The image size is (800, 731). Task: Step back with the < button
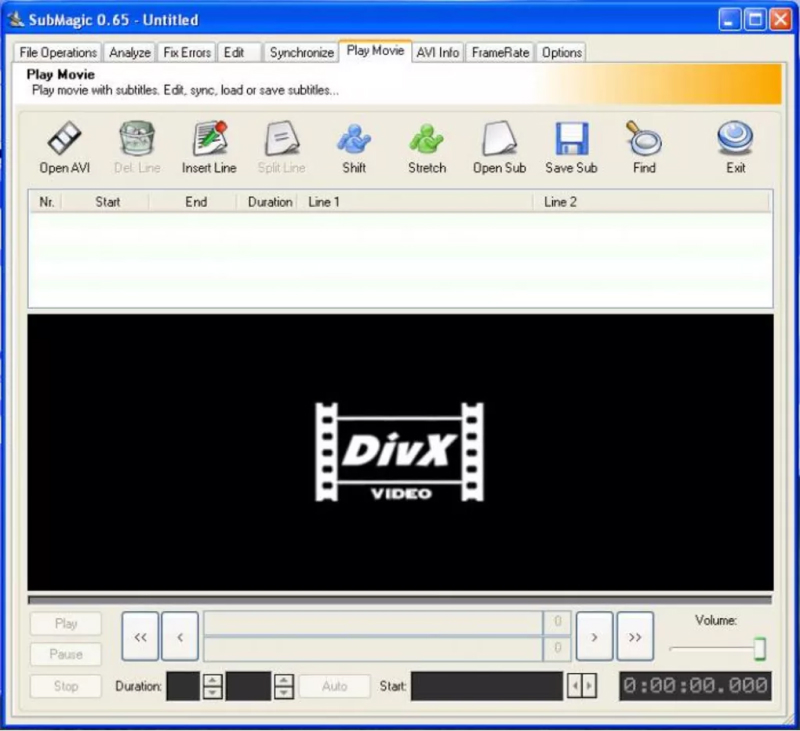(x=180, y=637)
